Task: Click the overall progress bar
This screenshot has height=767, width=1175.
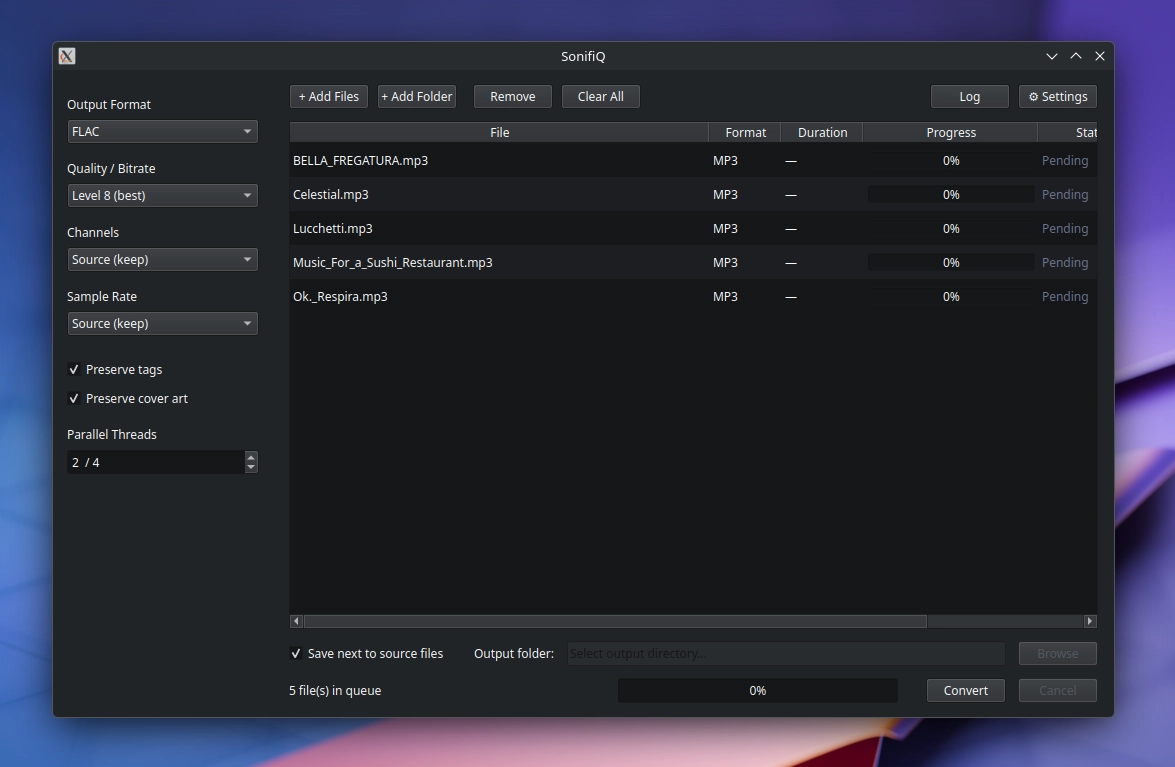Action: 758,691
